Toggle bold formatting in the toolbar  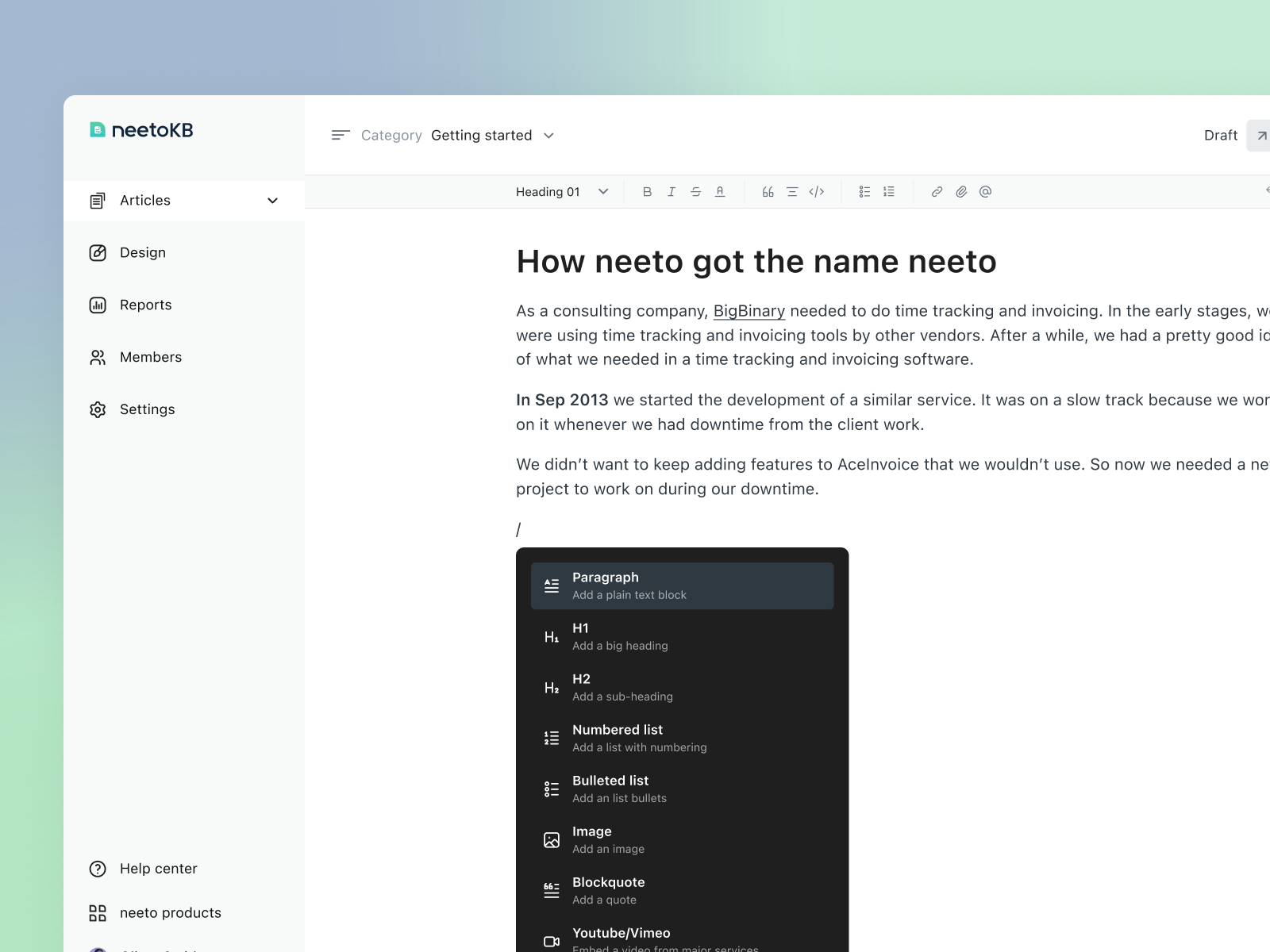[x=647, y=191]
